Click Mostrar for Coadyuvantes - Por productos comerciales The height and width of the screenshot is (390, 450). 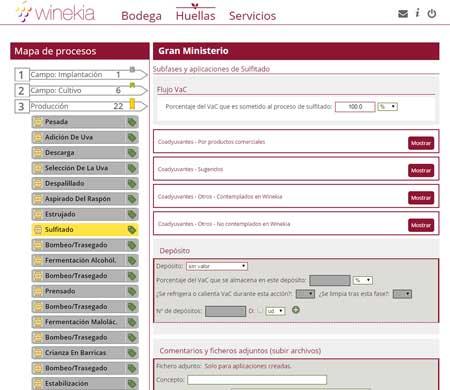pyautogui.click(x=421, y=143)
